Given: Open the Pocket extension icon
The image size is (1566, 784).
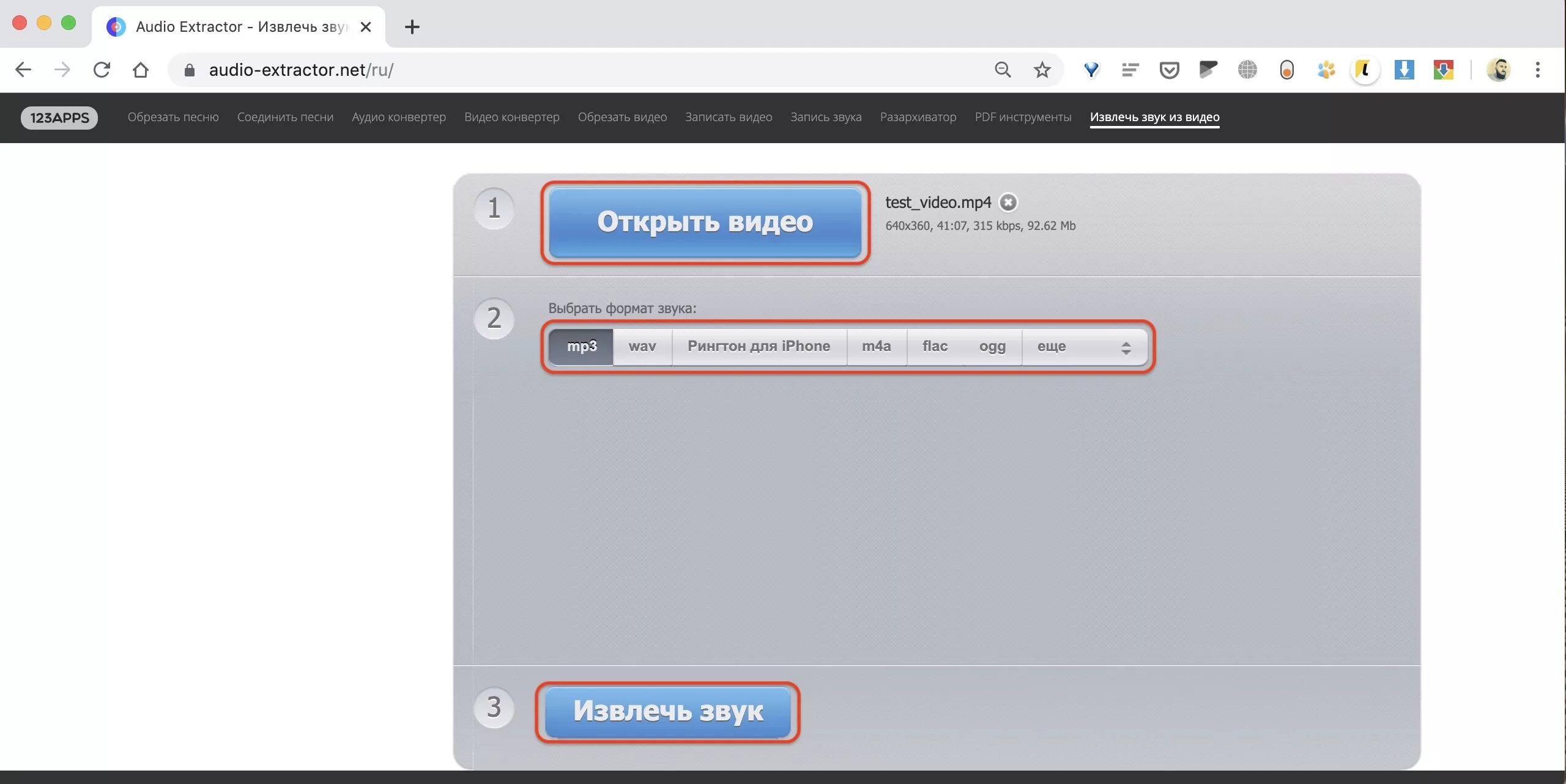Looking at the screenshot, I should click(x=1169, y=70).
